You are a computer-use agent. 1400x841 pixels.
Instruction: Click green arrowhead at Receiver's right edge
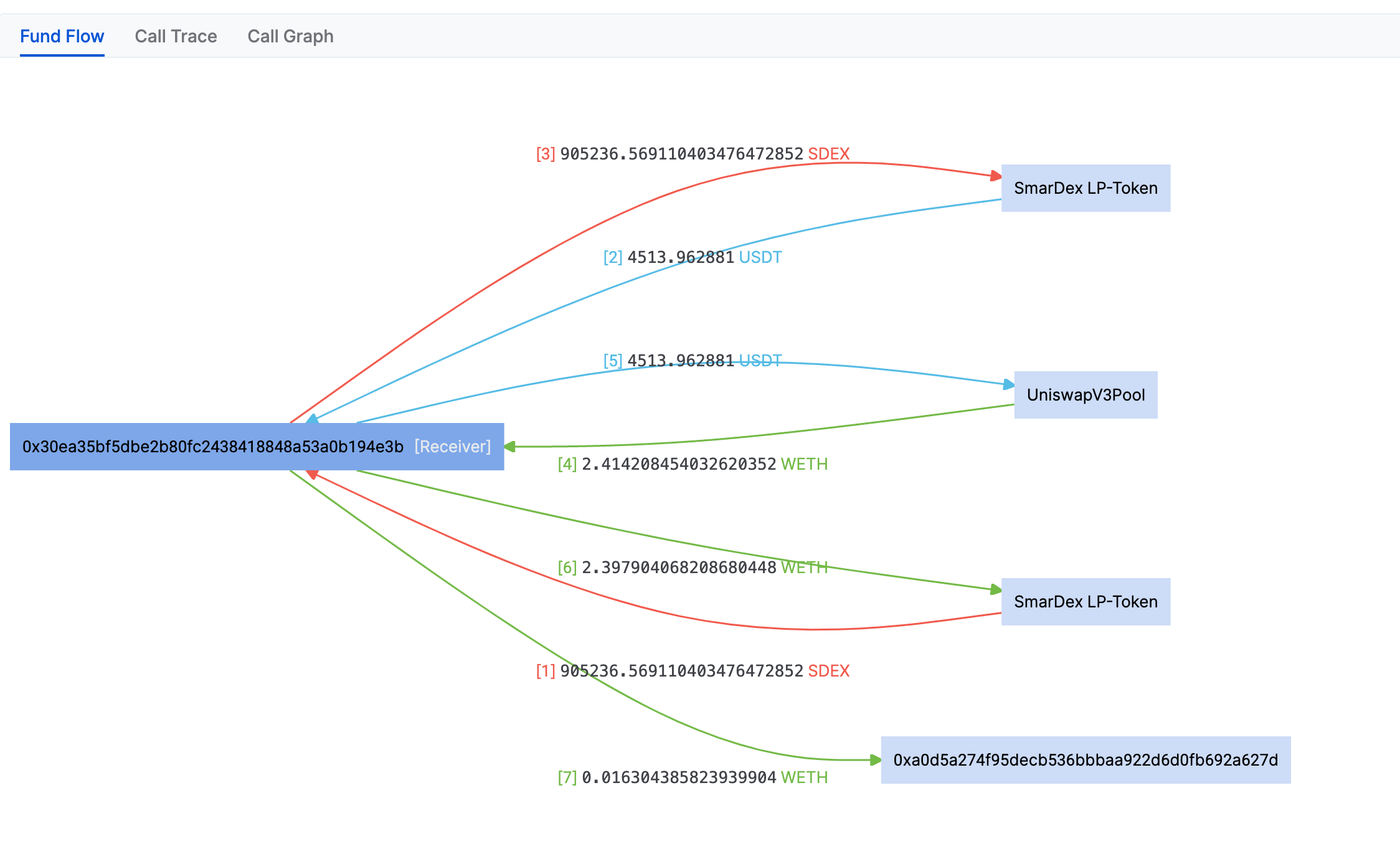pyautogui.click(x=510, y=447)
